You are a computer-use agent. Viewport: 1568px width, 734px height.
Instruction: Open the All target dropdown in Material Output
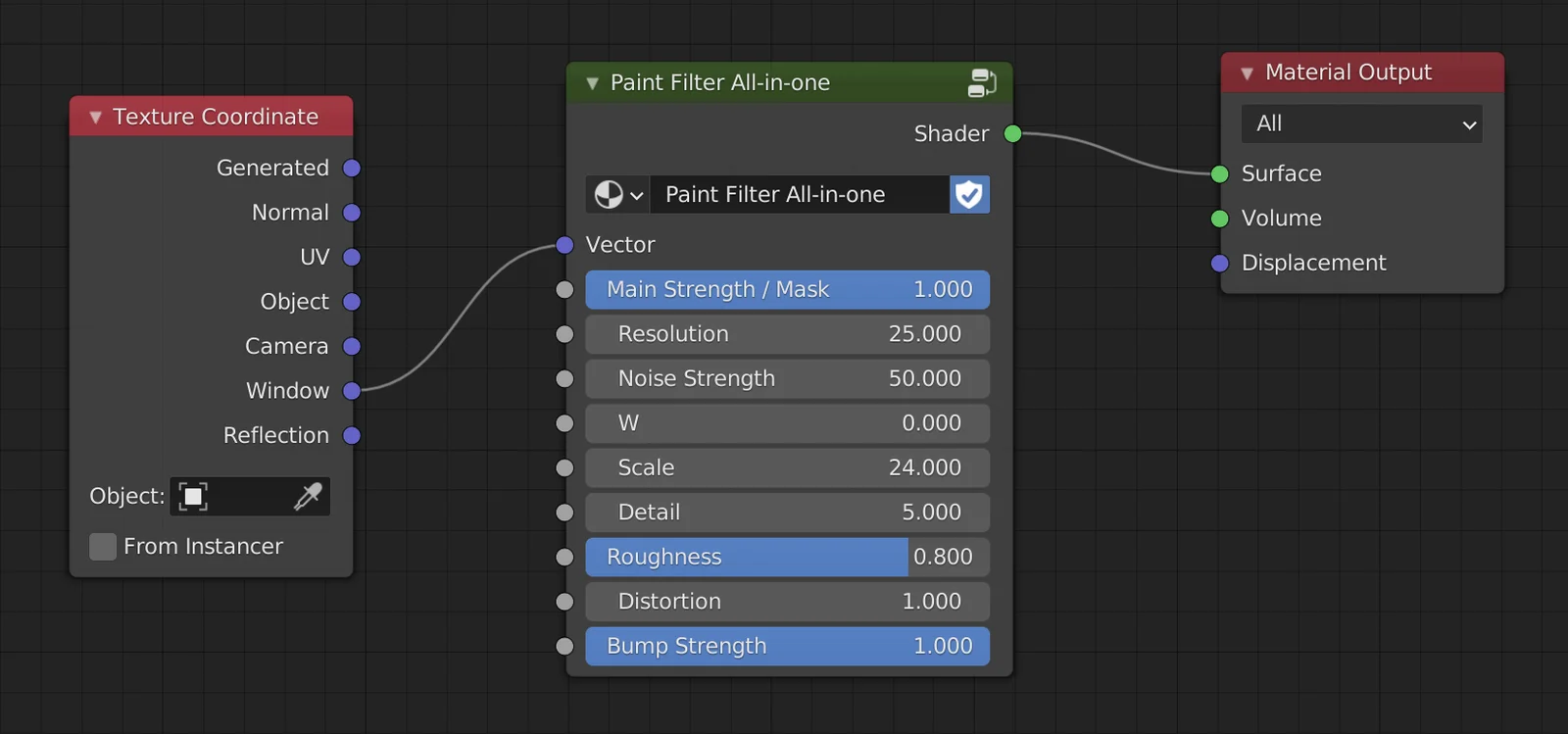[x=1362, y=123]
